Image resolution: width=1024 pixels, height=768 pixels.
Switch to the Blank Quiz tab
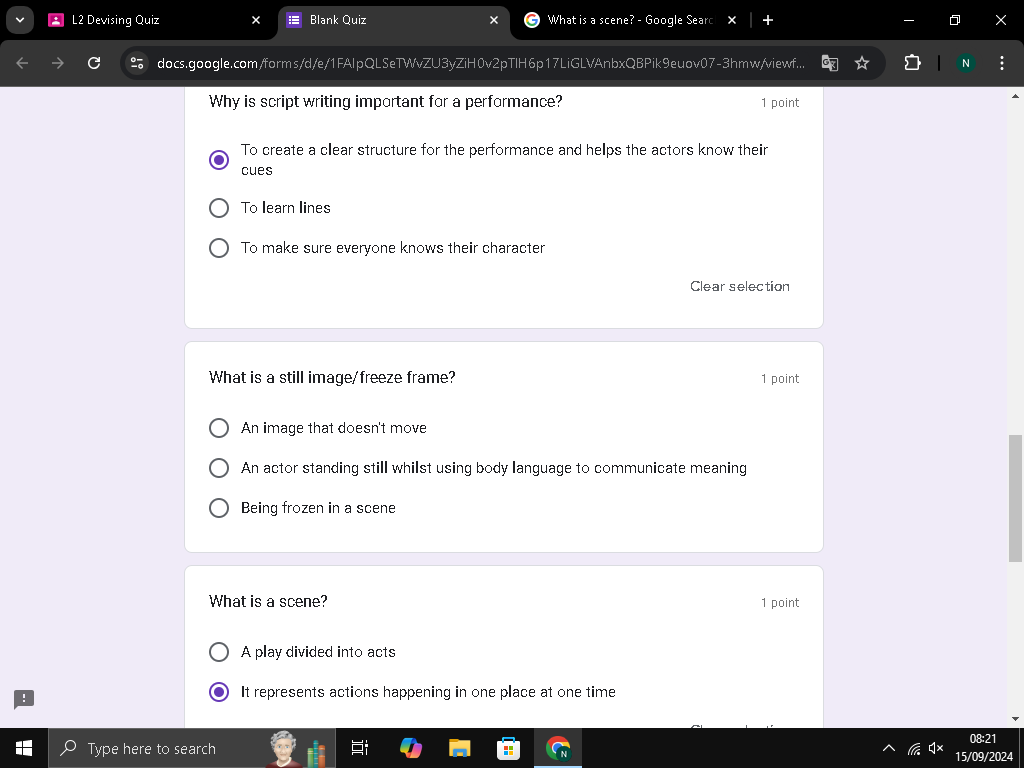tap(393, 20)
